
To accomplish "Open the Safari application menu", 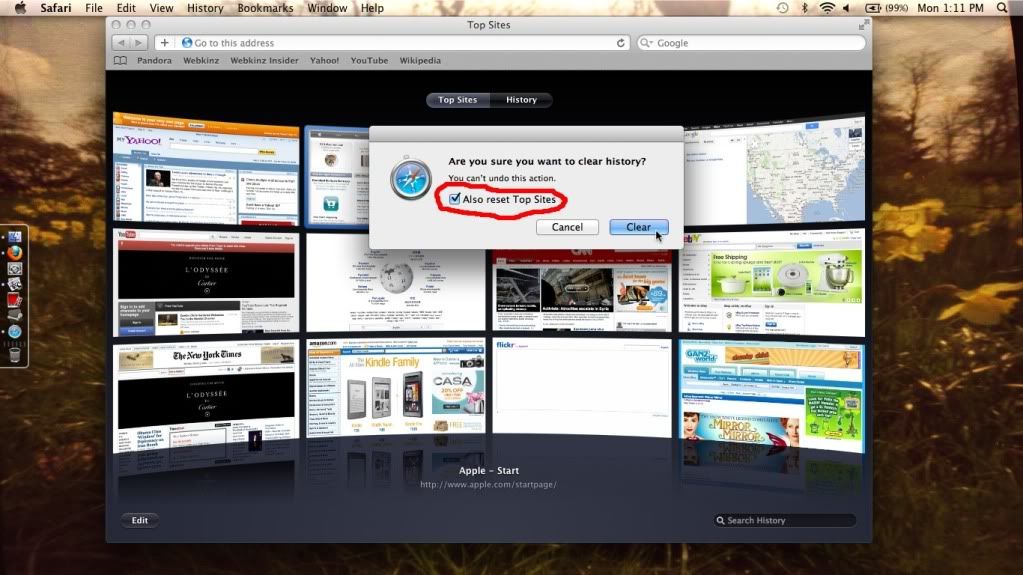I will (55, 8).
